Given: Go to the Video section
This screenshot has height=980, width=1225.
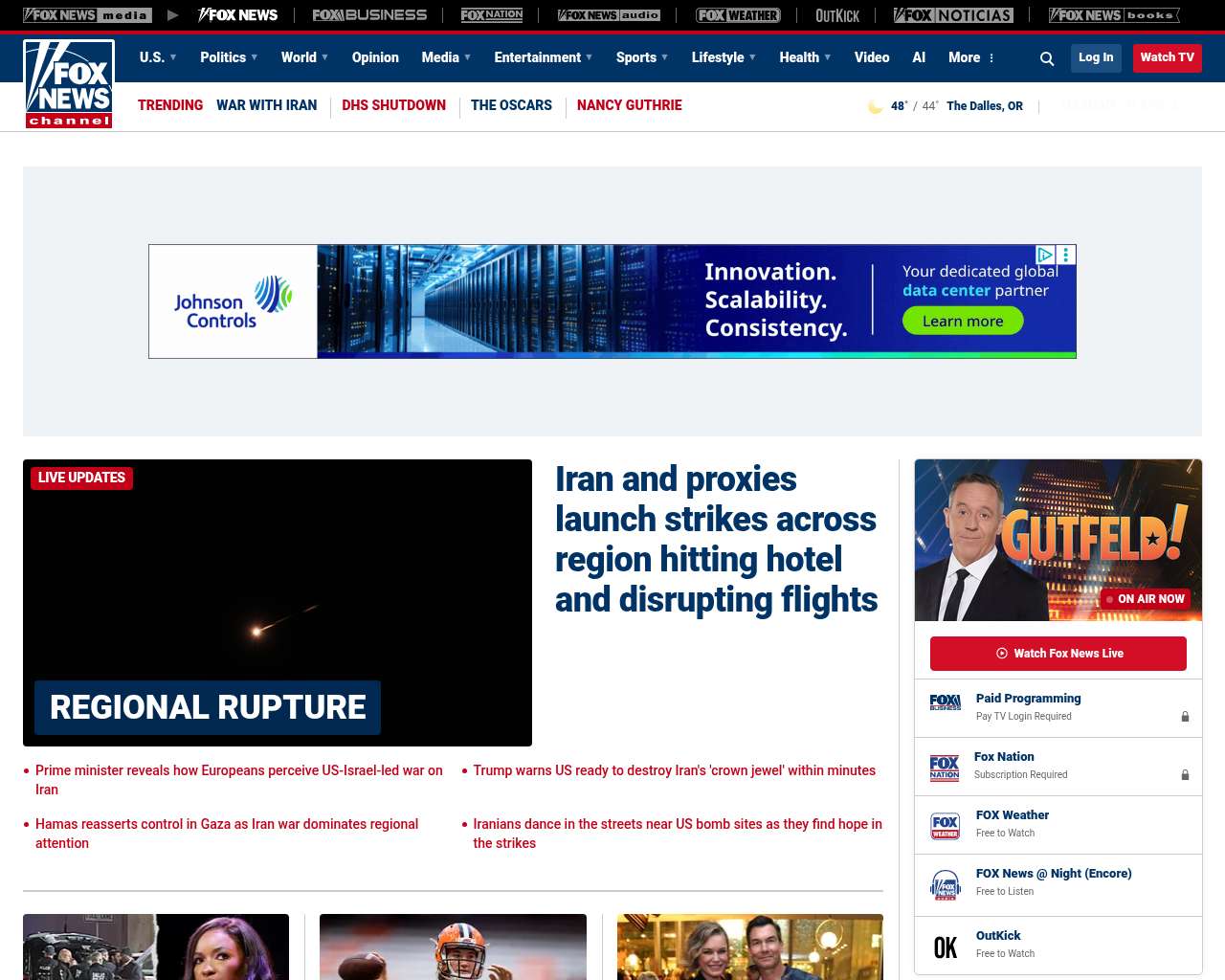Looking at the screenshot, I should click(x=872, y=57).
